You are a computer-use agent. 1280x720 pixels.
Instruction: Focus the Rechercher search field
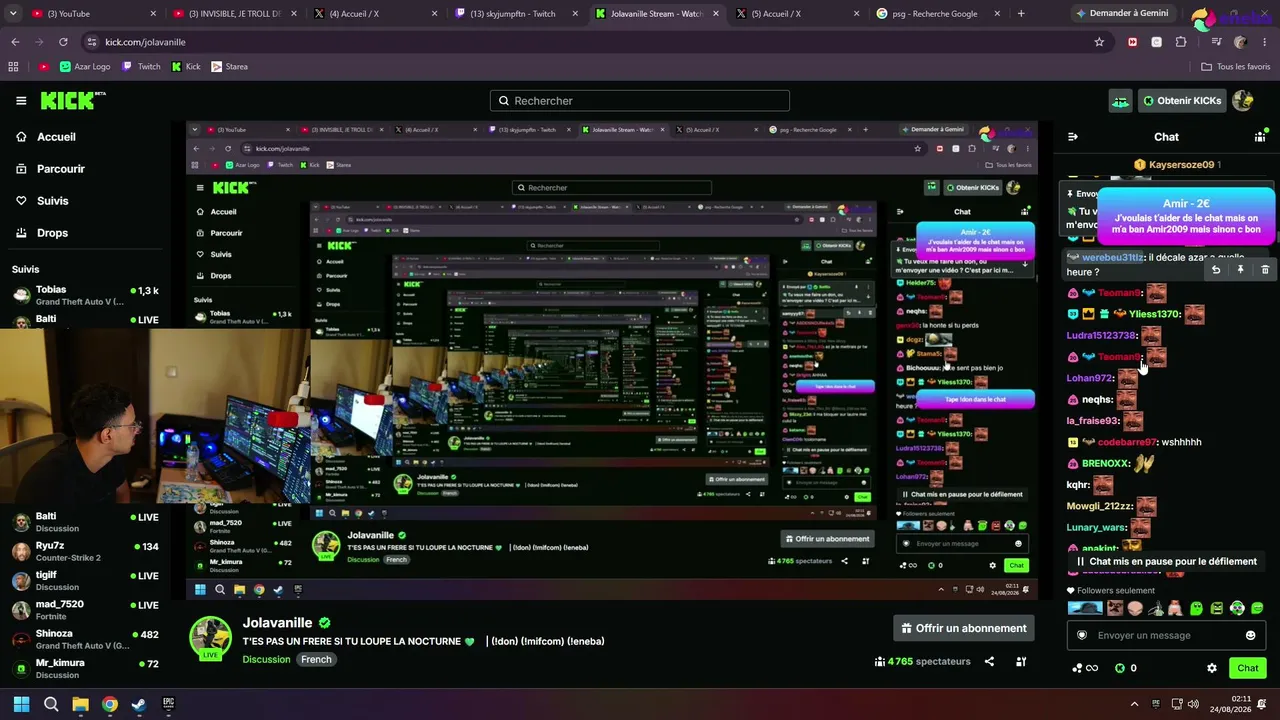coord(640,101)
